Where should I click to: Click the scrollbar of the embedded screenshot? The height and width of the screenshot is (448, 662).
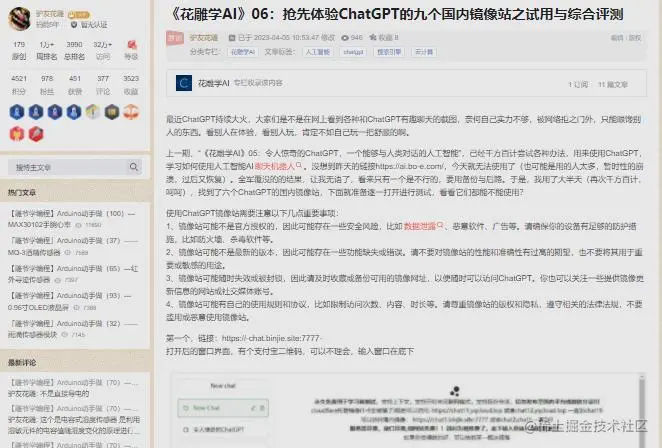pyautogui.click(x=642, y=410)
